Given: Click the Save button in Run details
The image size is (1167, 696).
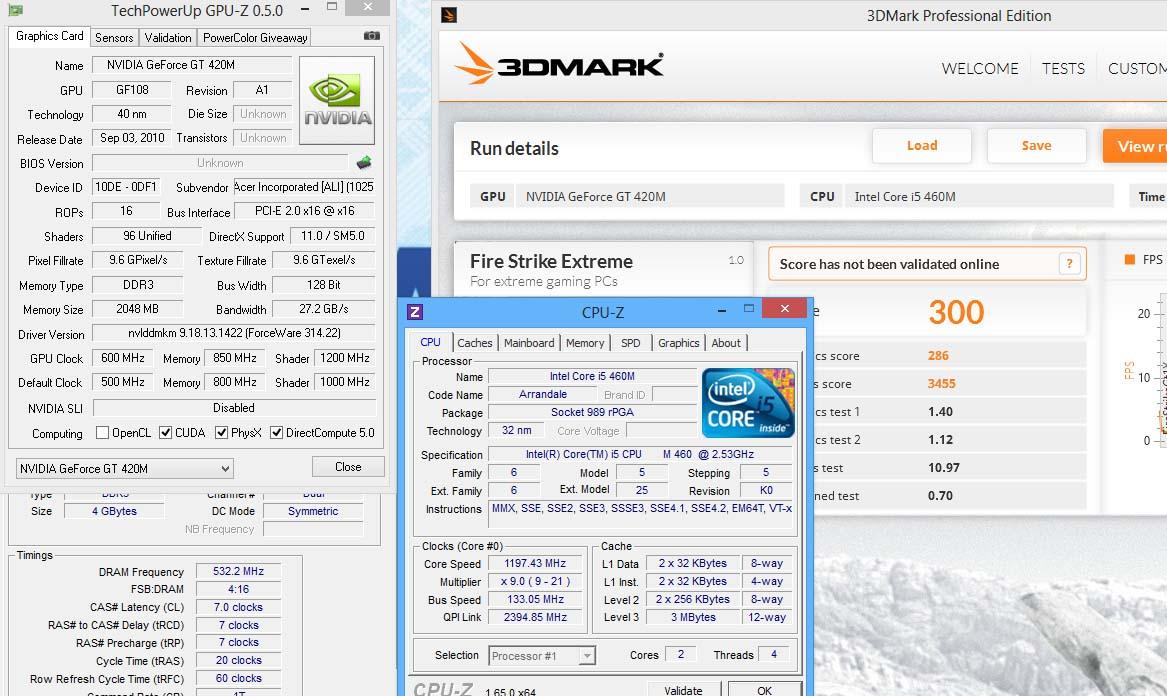Looking at the screenshot, I should (x=1036, y=146).
